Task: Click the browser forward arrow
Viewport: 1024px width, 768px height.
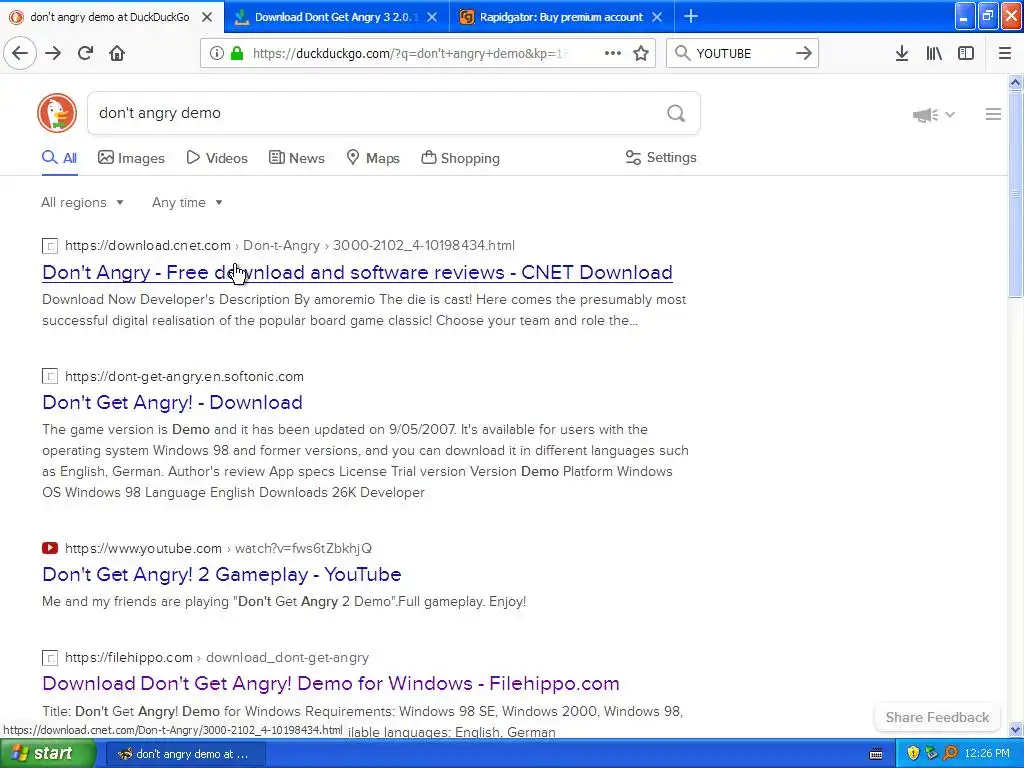Action: click(53, 53)
